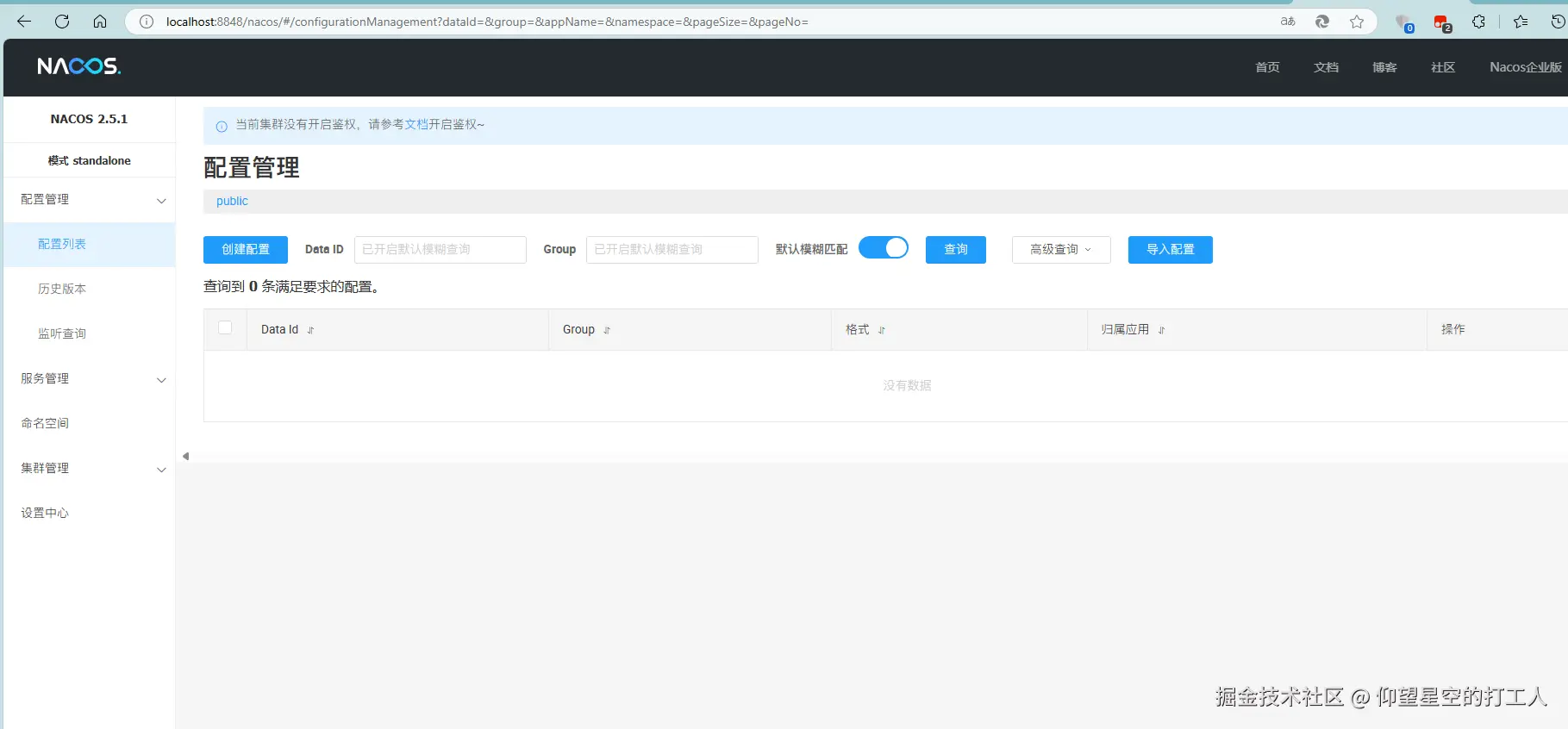The width and height of the screenshot is (1568, 729).
Task: Click 配置管理 page heading
Action: 252,168
